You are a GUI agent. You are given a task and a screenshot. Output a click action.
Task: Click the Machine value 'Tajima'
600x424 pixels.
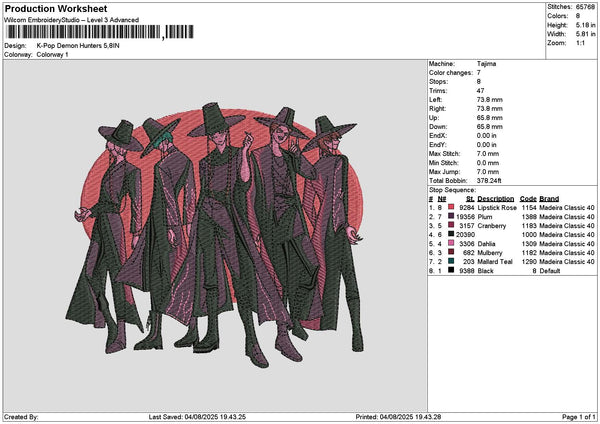(x=486, y=64)
